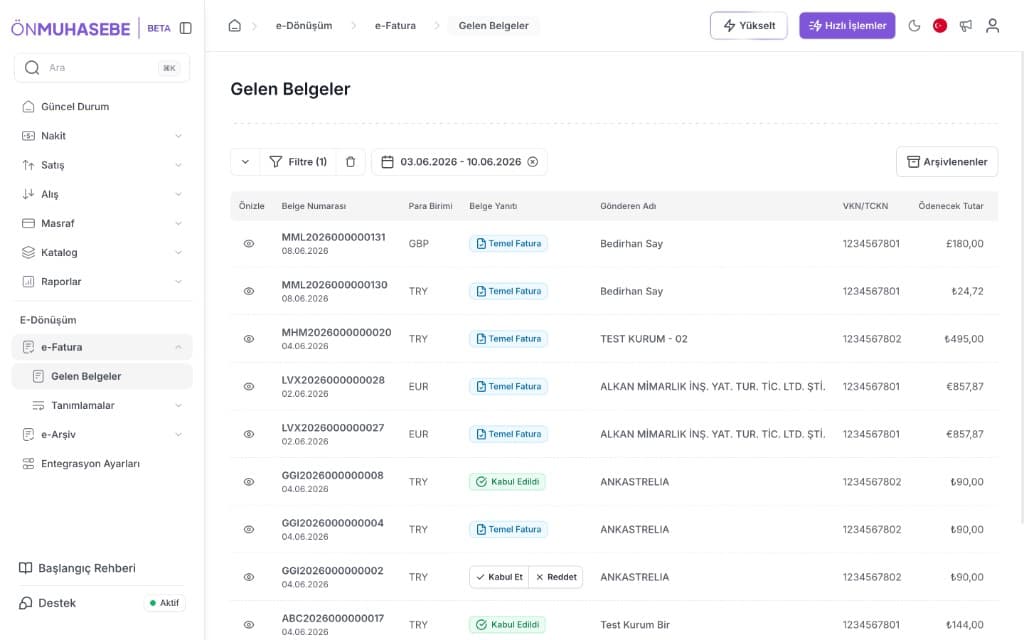The height and width of the screenshot is (640, 1024).
Task: Open announcements megaphone icon
Action: point(966,25)
